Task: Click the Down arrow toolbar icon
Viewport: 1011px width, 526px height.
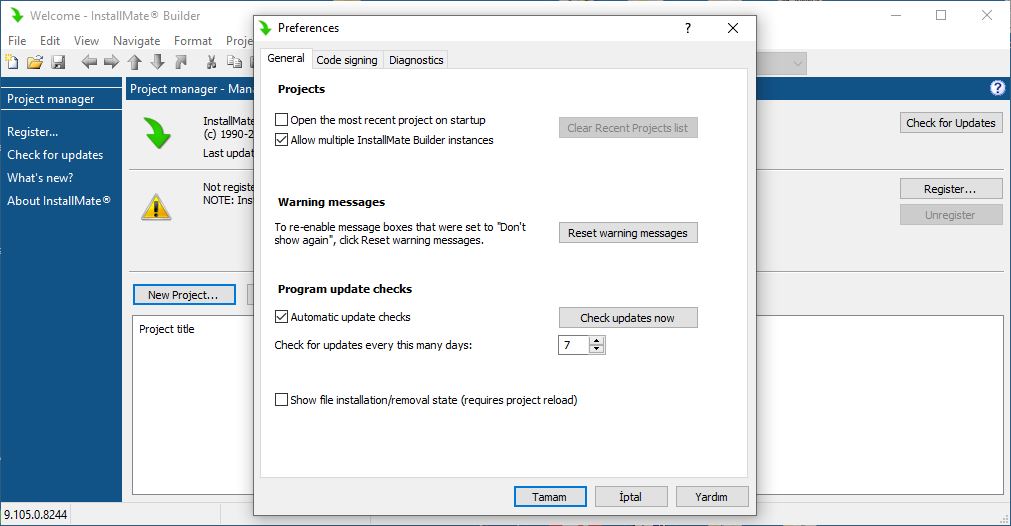Action: coord(157,62)
